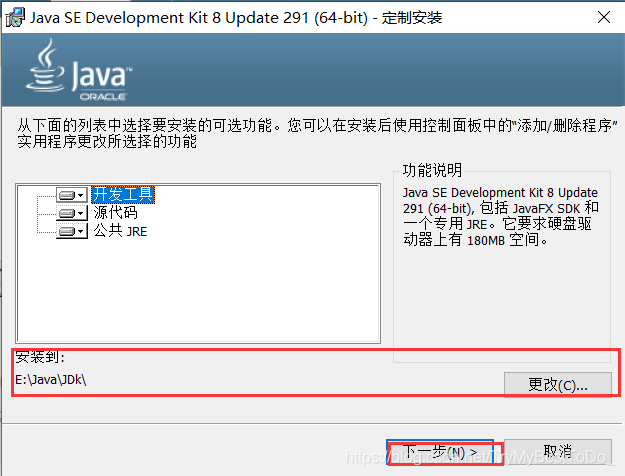625x476 pixels.
Task: Select the 开发工具 feature row
Action: pos(123,195)
